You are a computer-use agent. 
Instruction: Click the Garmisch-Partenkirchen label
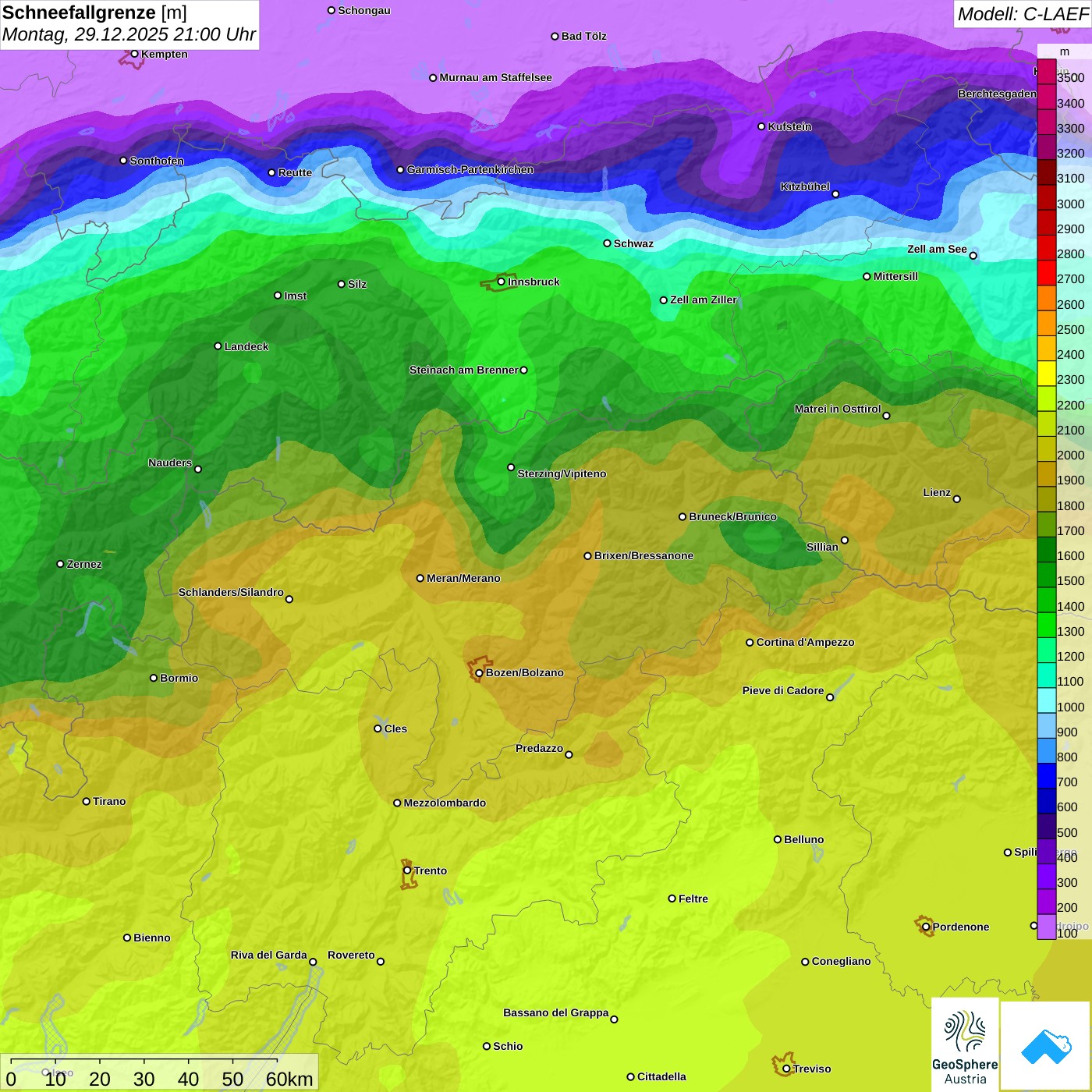pos(470,169)
